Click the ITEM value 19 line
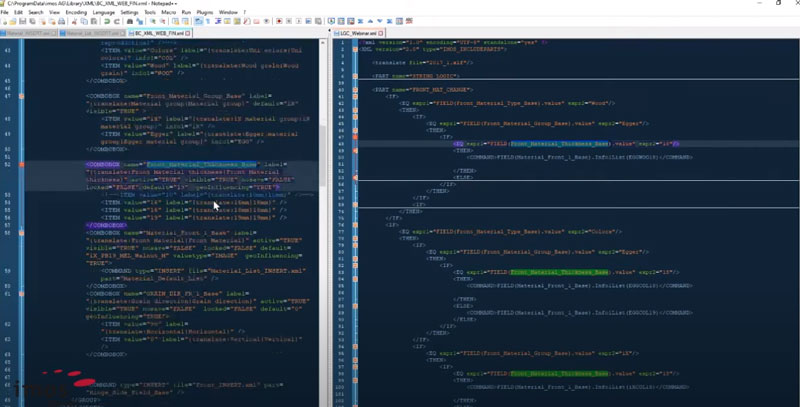 click(194, 218)
